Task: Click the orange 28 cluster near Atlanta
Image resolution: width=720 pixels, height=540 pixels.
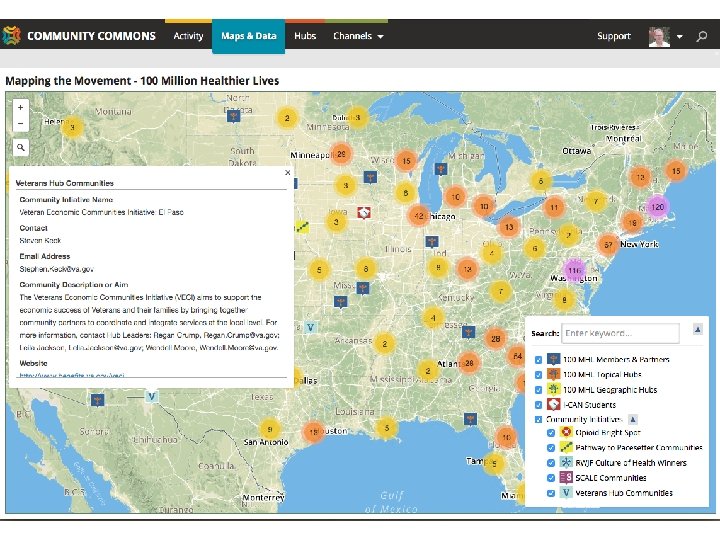Action: pyautogui.click(x=469, y=363)
